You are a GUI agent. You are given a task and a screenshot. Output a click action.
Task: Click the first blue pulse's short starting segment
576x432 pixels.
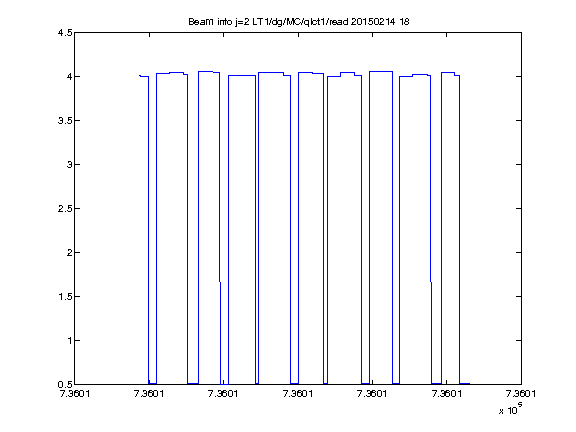[144, 76]
